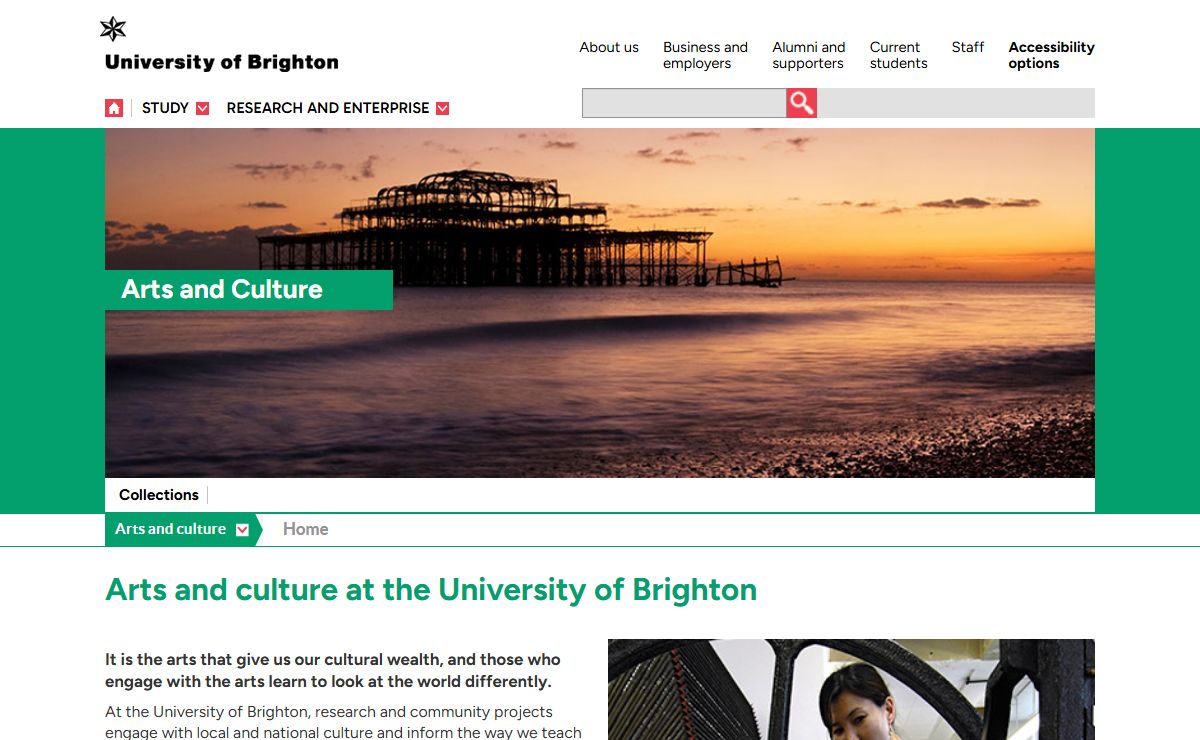The height and width of the screenshot is (740, 1200).
Task: Open the RESEARCH AND ENTERPRISE menu
Action: point(328,108)
